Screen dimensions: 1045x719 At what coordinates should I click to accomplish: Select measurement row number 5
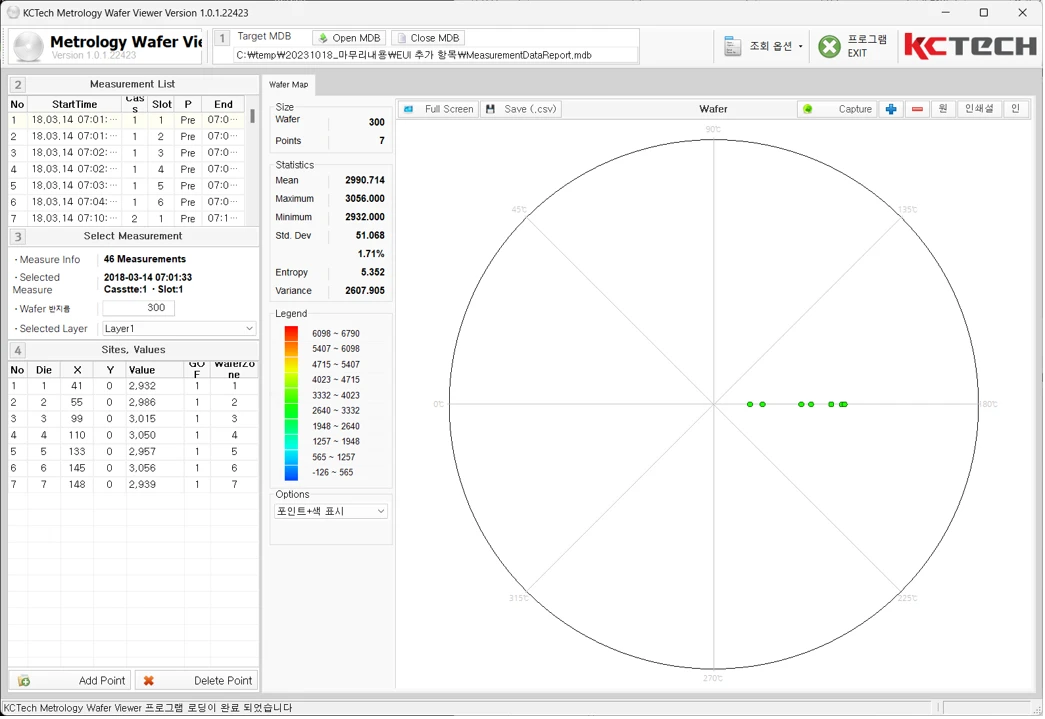pyautogui.click(x=126, y=185)
